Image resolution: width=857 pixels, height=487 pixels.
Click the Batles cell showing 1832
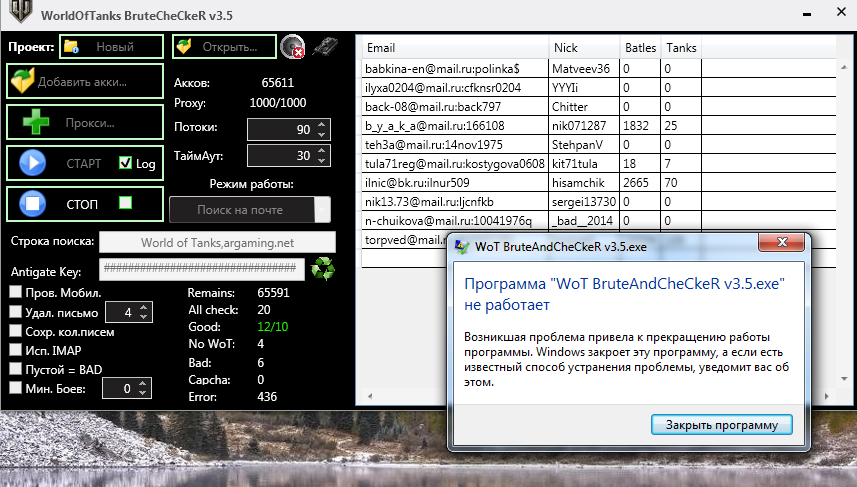coord(640,126)
